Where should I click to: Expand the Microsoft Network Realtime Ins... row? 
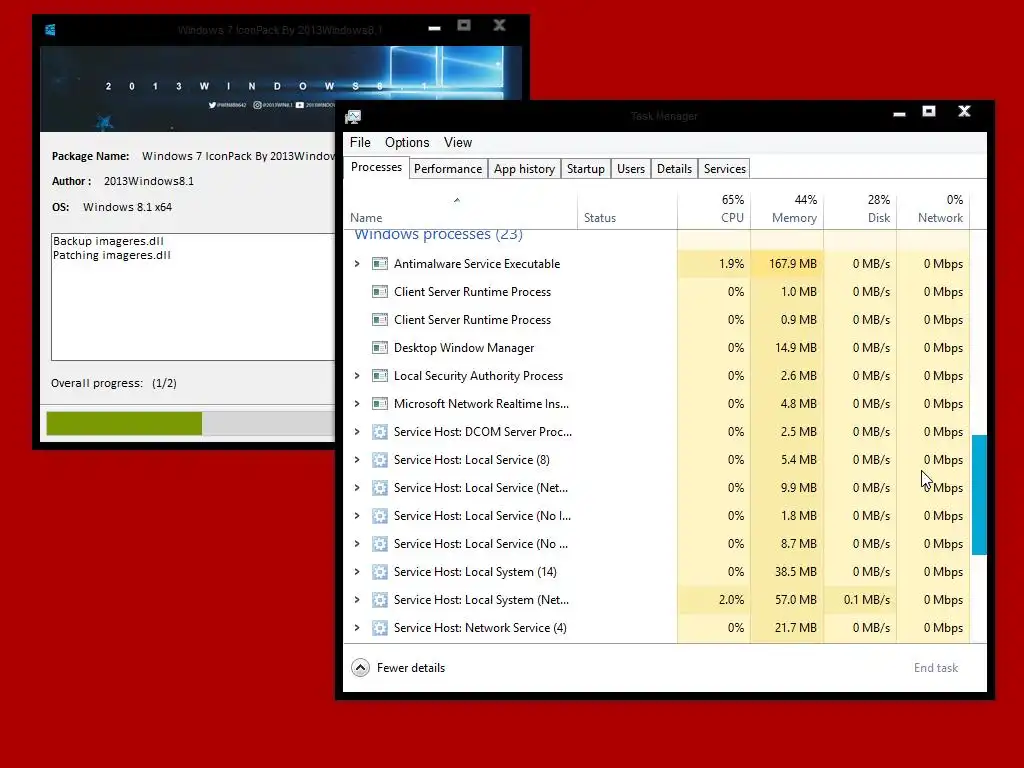coord(357,404)
